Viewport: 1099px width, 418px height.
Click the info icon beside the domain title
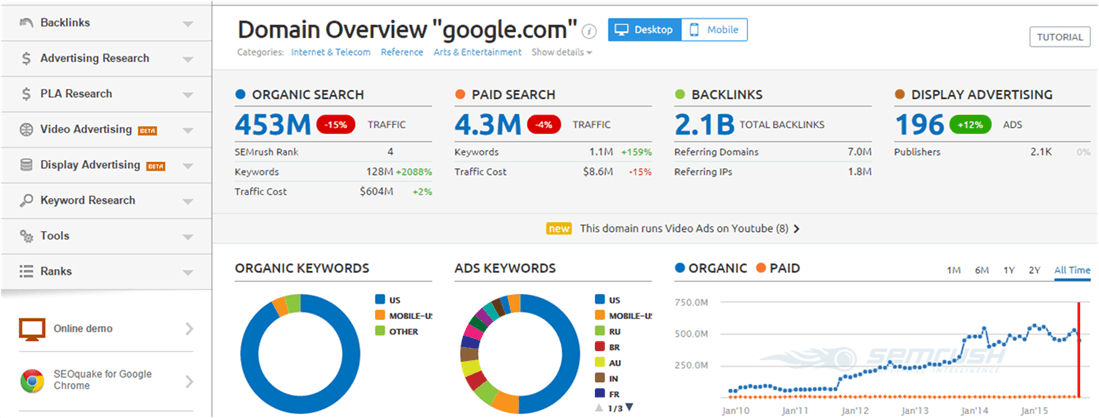click(x=589, y=31)
